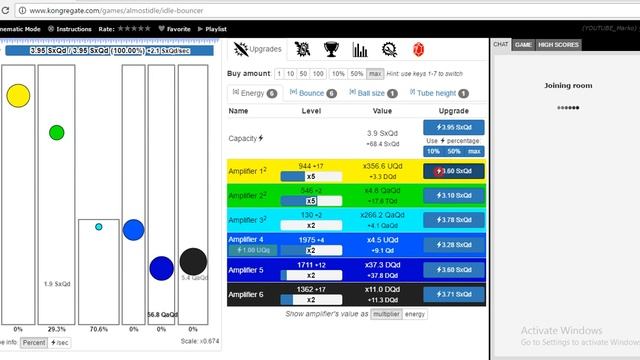The width and height of the screenshot is (640, 360).
Task: Buy Capacity upgrade for 3.95 SxQd
Action: [x=453, y=127]
